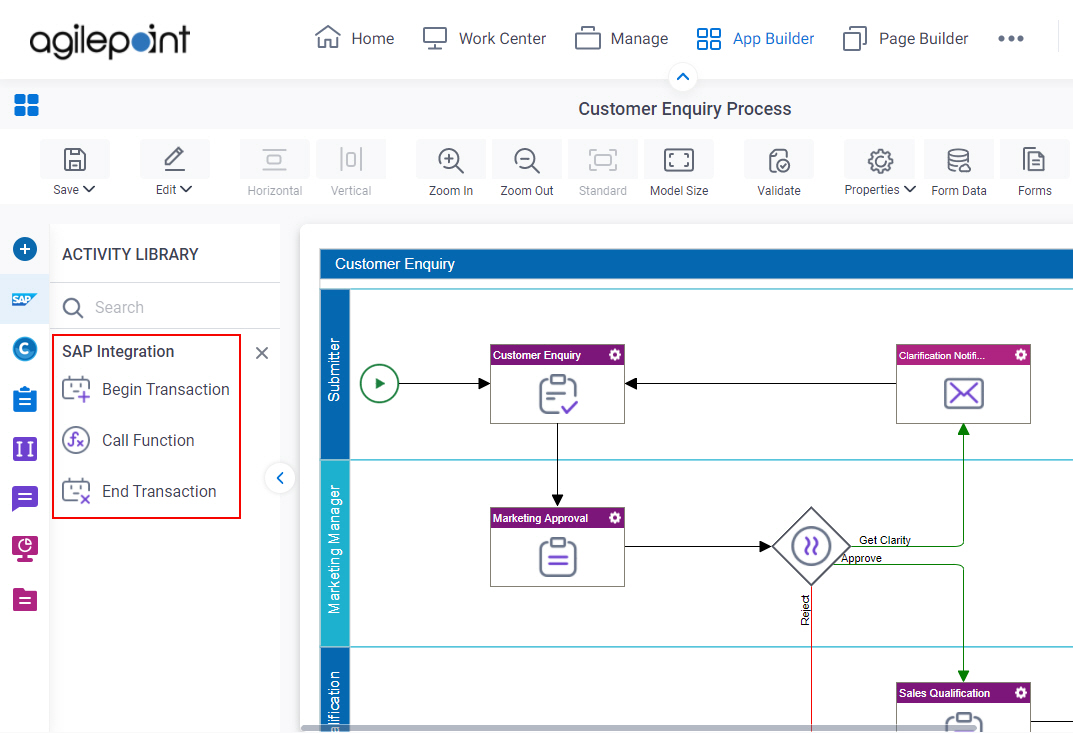Expand the Properties dropdown arrow
1073x733 pixels.
click(910, 189)
